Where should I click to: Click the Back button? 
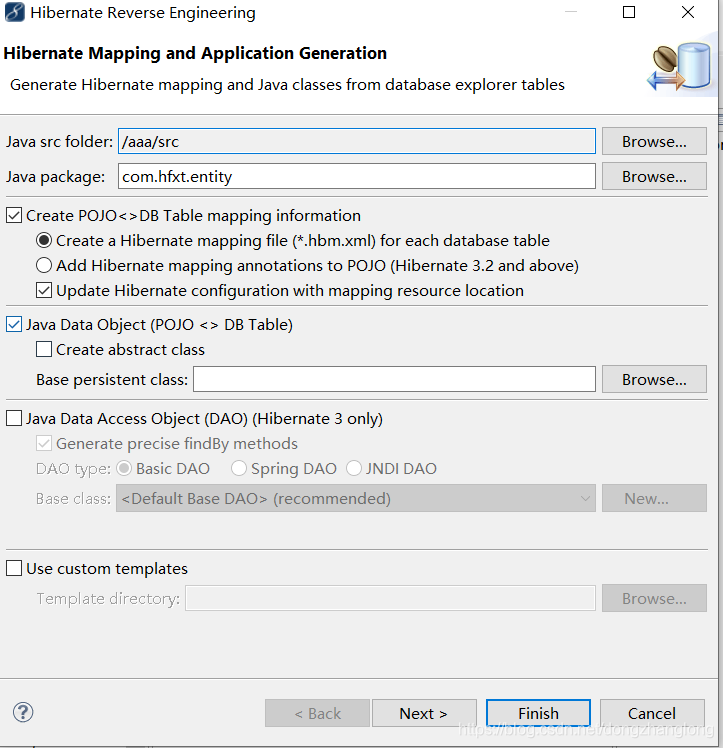[x=318, y=713]
